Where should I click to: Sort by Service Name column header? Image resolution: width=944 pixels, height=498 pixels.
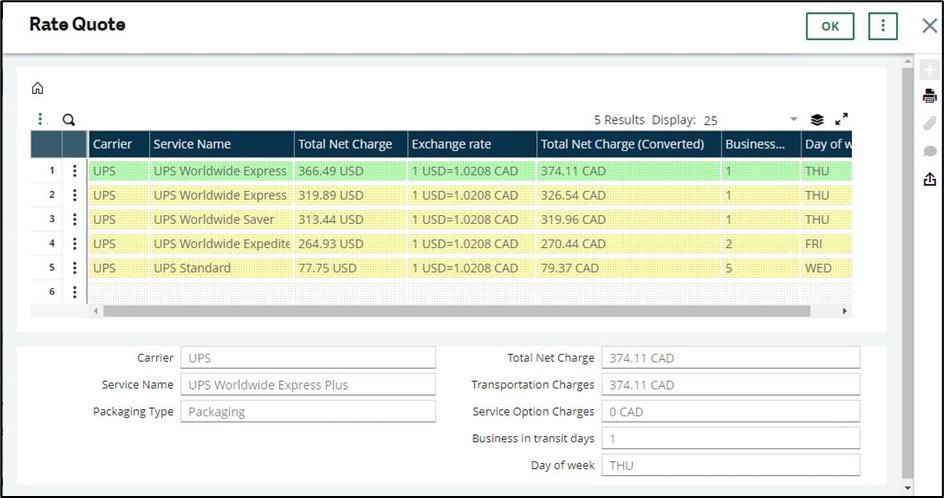click(x=222, y=145)
